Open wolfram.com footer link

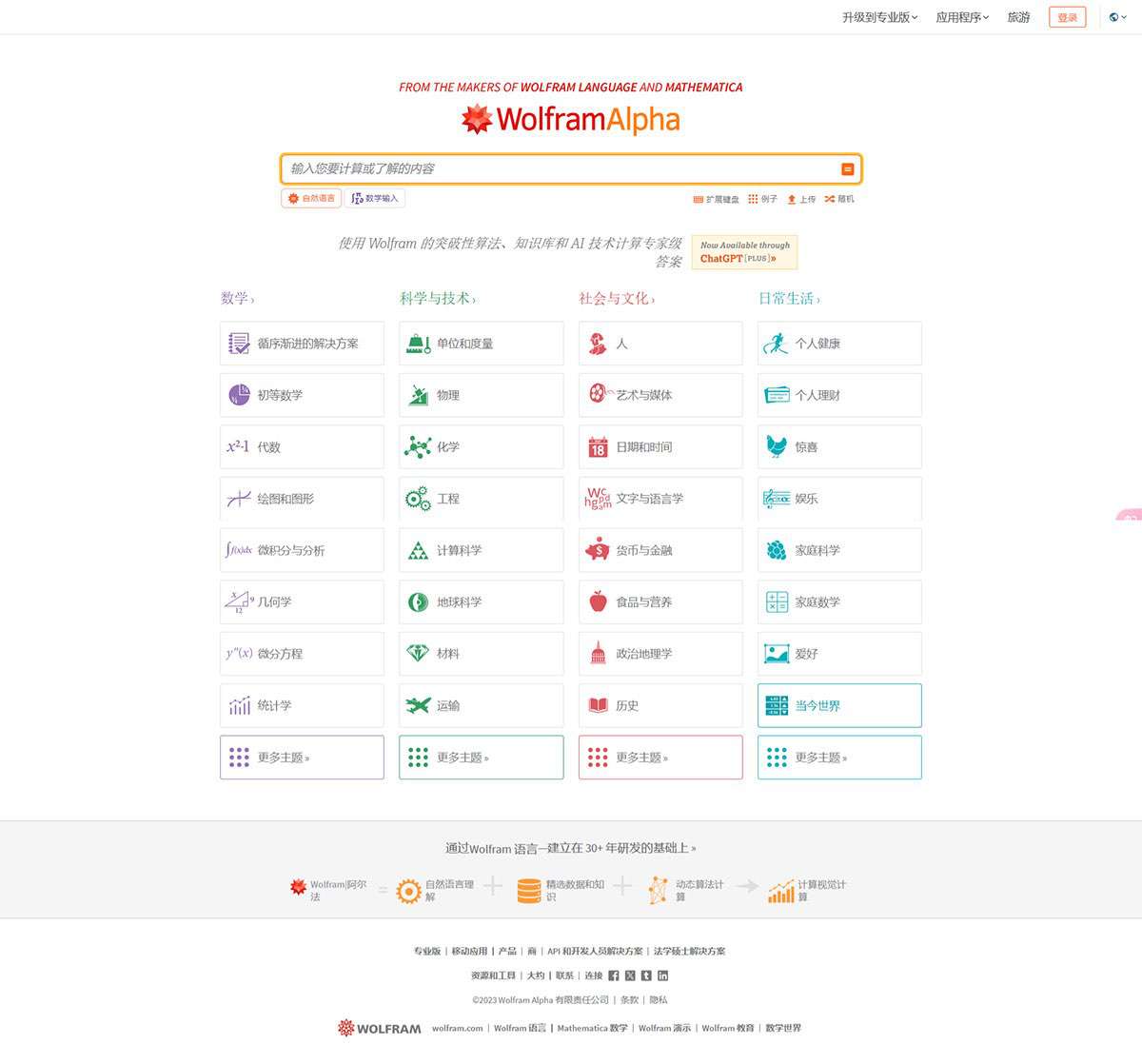(x=458, y=1028)
